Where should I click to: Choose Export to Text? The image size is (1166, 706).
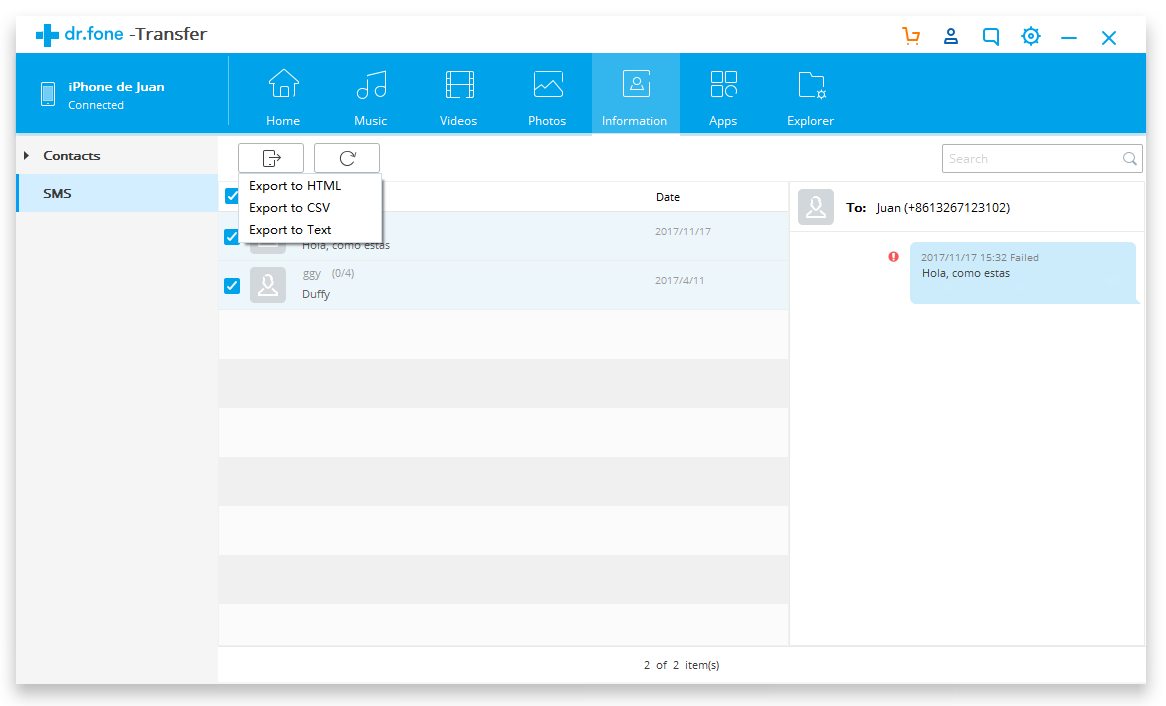click(290, 230)
